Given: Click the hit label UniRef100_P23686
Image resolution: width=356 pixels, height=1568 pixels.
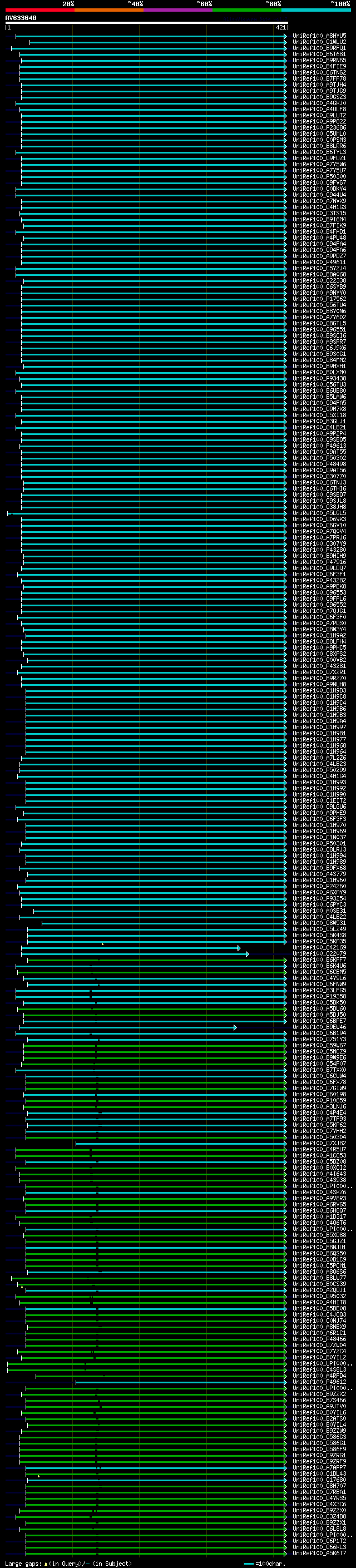Looking at the screenshot, I should [x=319, y=128].
